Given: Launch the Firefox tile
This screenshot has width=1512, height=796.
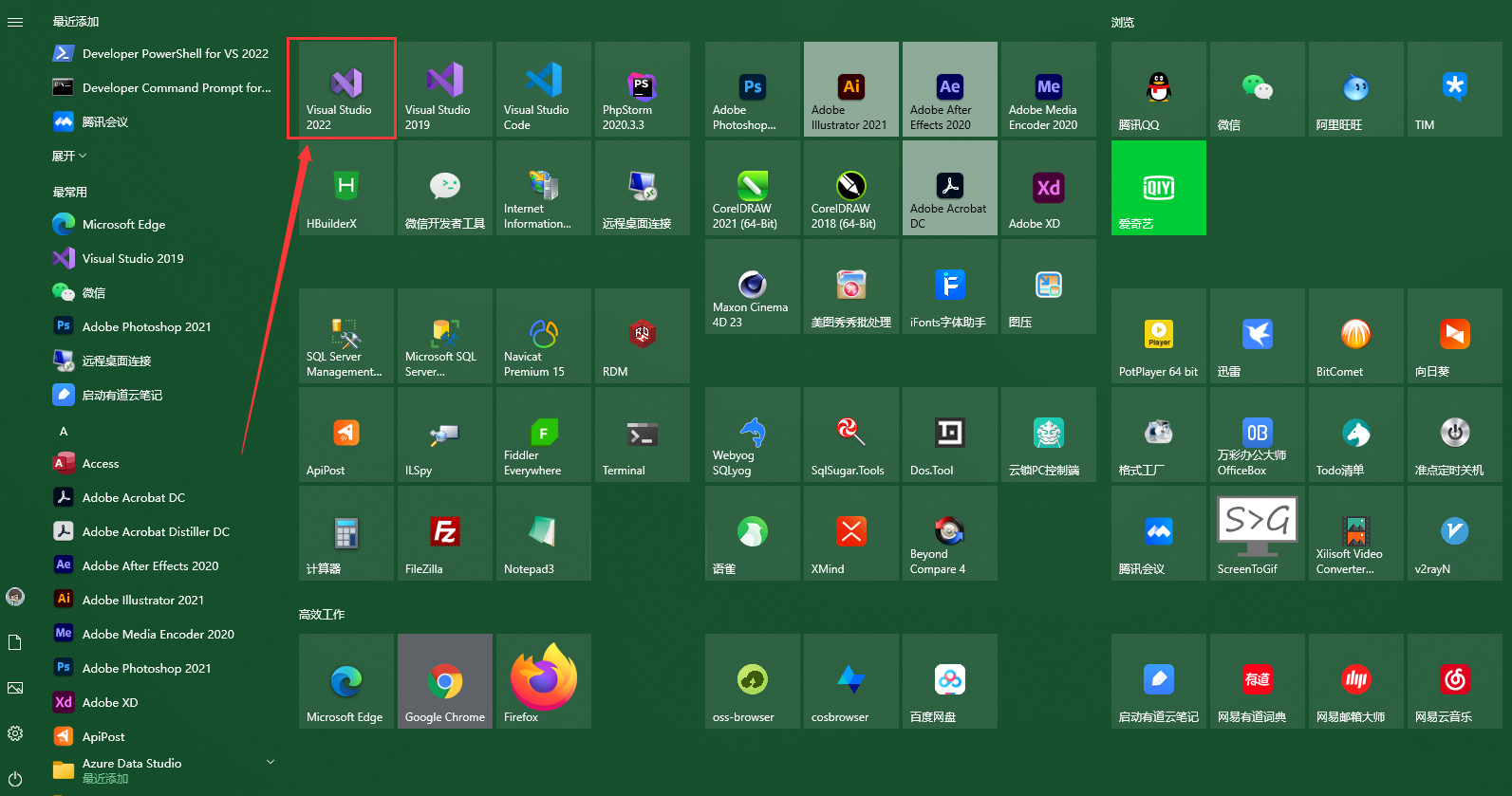Looking at the screenshot, I should click(543, 681).
